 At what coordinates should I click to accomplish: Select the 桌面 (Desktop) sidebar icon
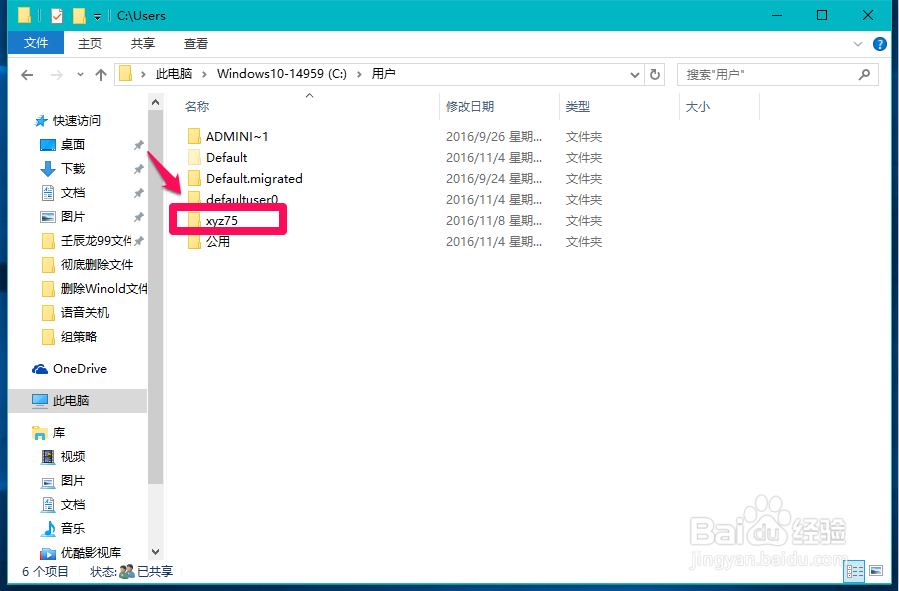click(x=48, y=144)
